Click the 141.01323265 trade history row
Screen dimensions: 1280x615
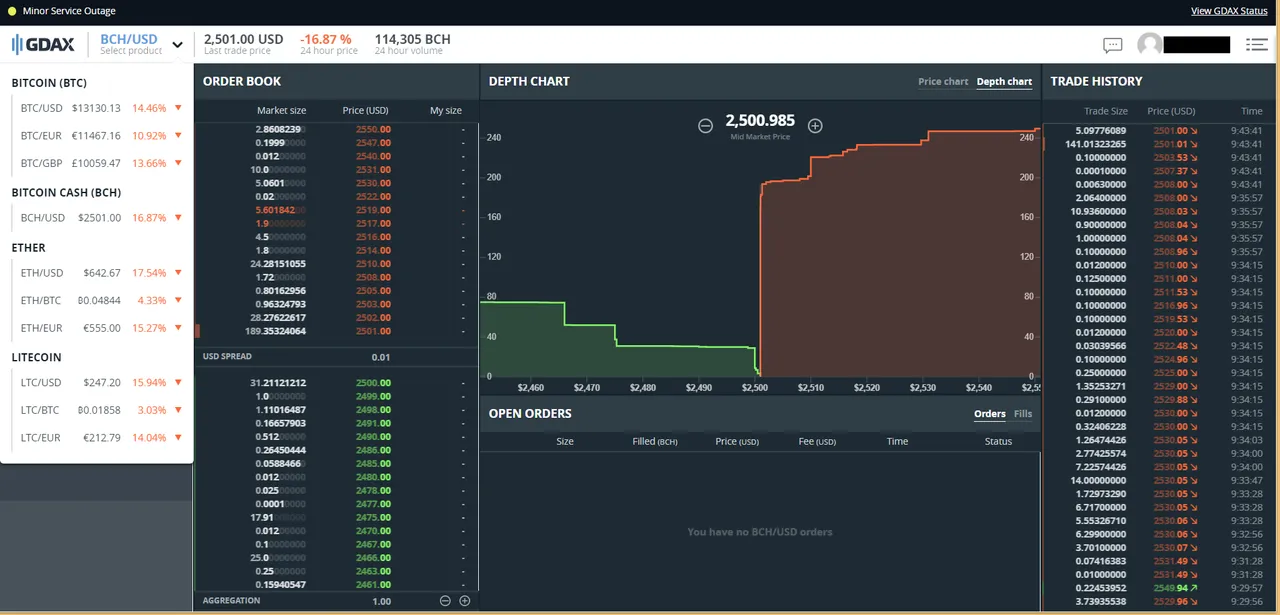point(1160,144)
